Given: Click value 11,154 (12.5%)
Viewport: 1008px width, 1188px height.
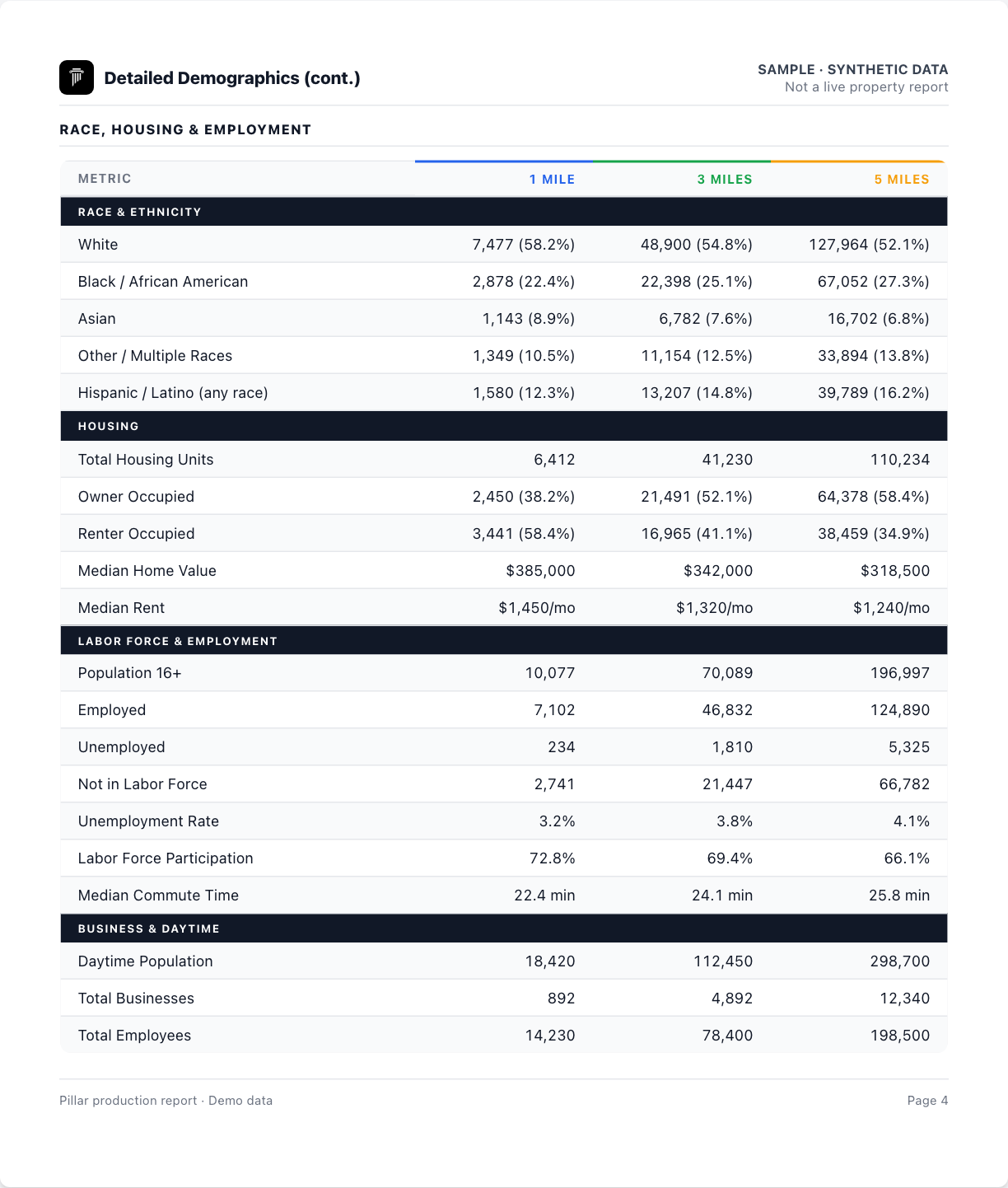Looking at the screenshot, I should tap(697, 356).
